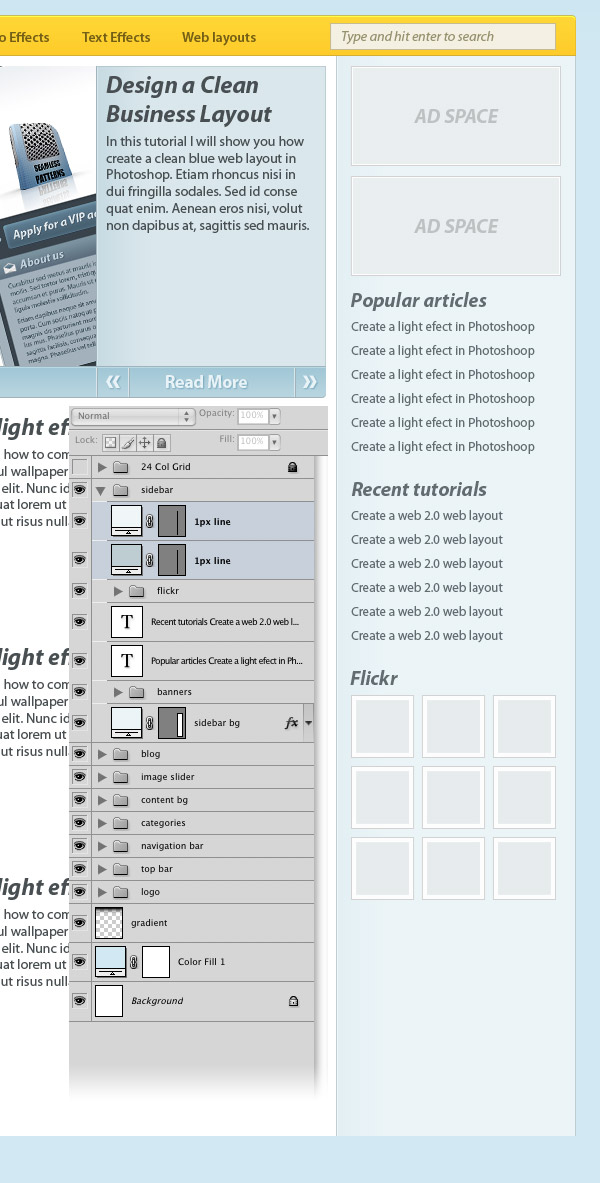This screenshot has height=1183, width=600.
Task: Toggle visibility of the content bg group
Action: tap(79, 800)
